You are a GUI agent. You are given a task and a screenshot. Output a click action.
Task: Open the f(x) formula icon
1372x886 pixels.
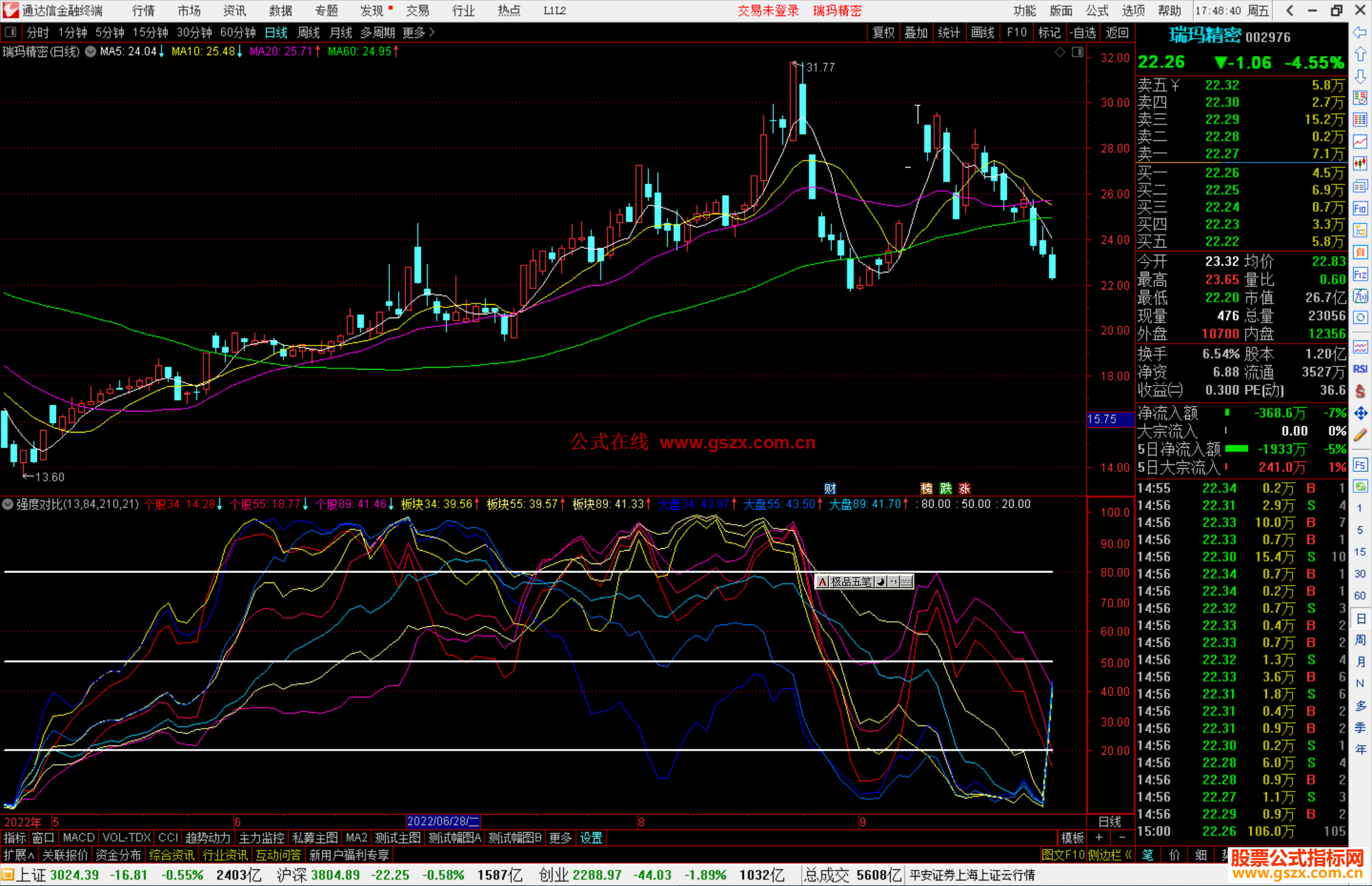tap(1360, 297)
